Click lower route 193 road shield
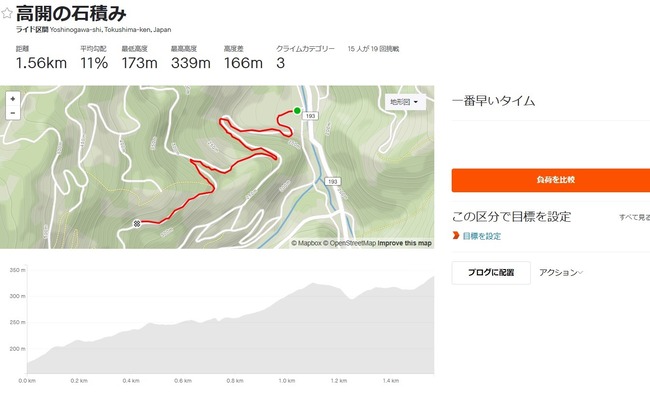 click(x=332, y=181)
